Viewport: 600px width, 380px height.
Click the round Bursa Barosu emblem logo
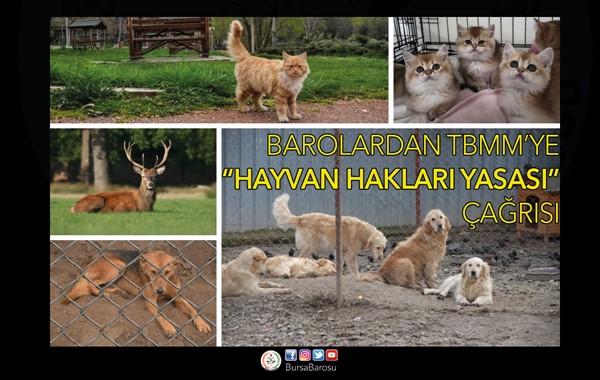tap(271, 360)
